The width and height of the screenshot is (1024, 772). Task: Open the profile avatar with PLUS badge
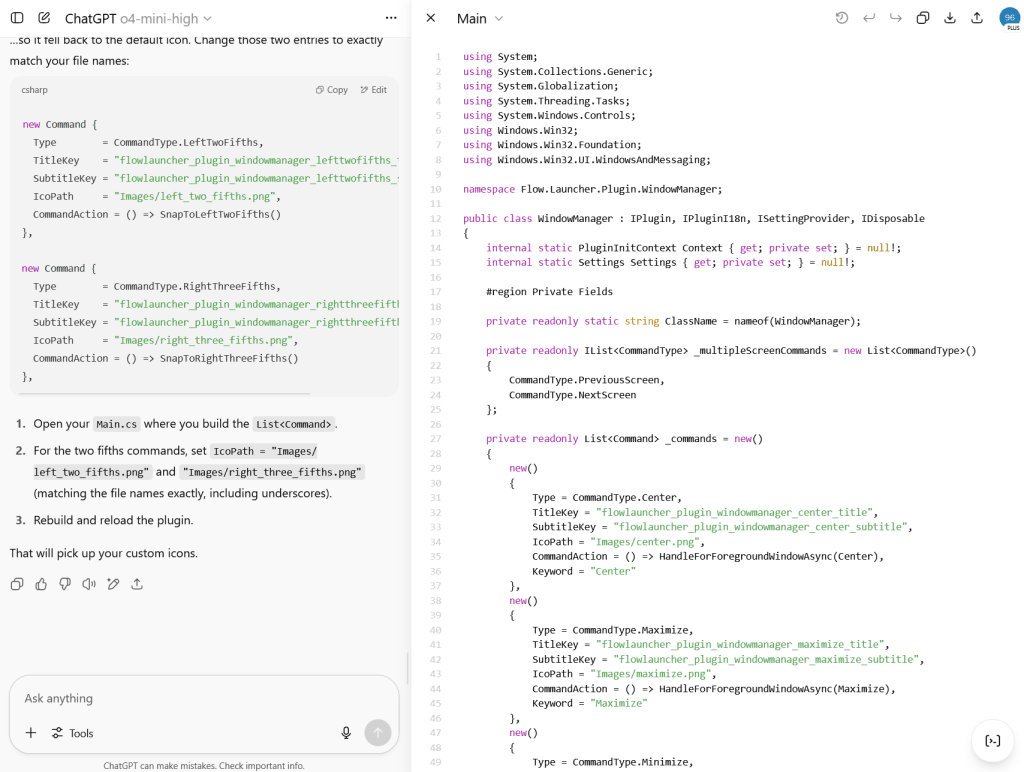tap(1010, 18)
